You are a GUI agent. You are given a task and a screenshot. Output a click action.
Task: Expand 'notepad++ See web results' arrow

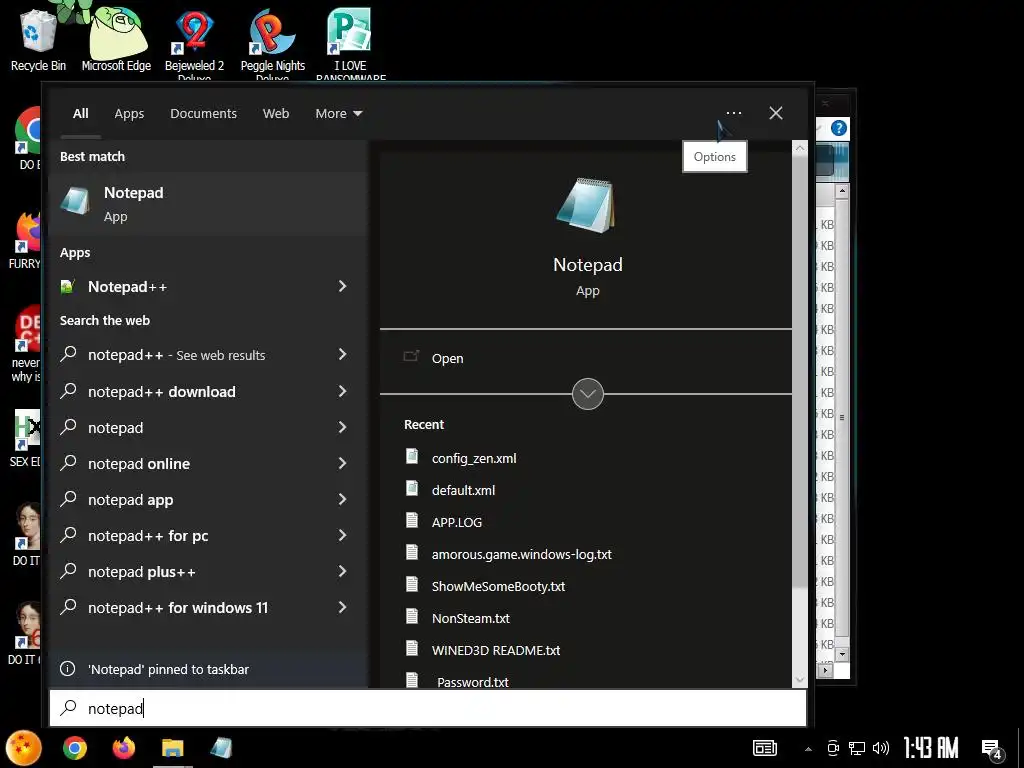coord(342,354)
